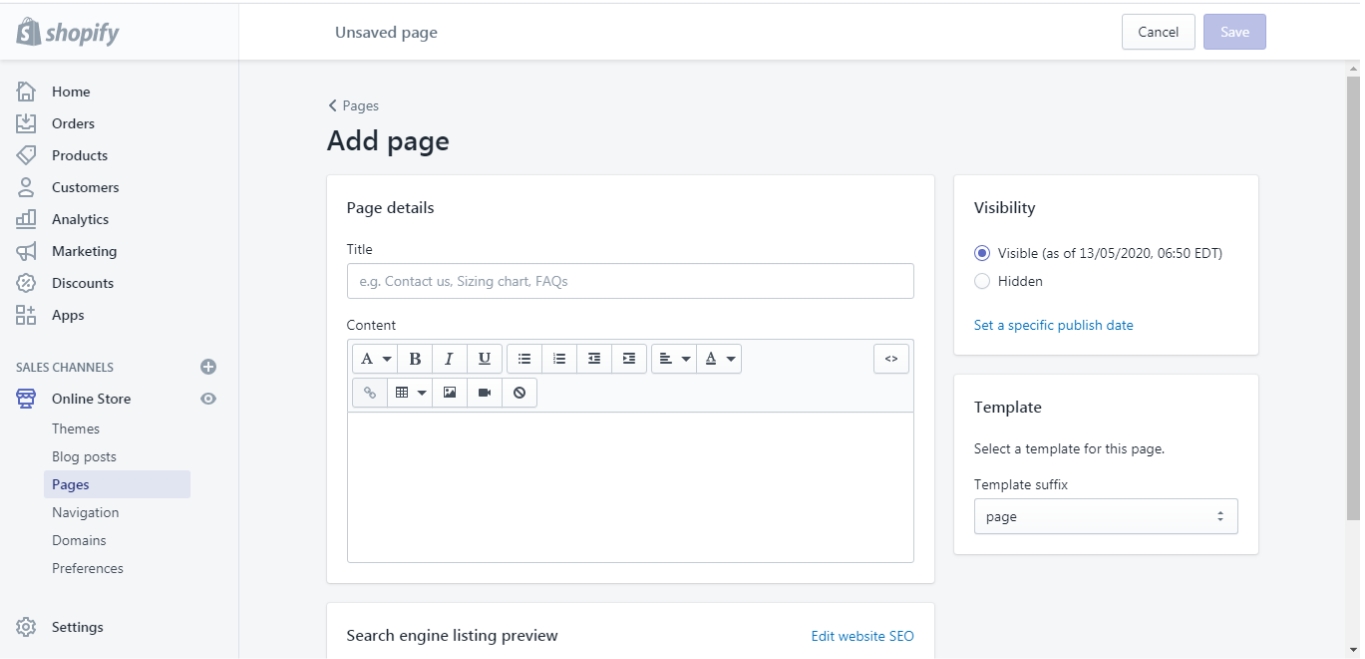Select the Hidden visibility option

(x=981, y=282)
